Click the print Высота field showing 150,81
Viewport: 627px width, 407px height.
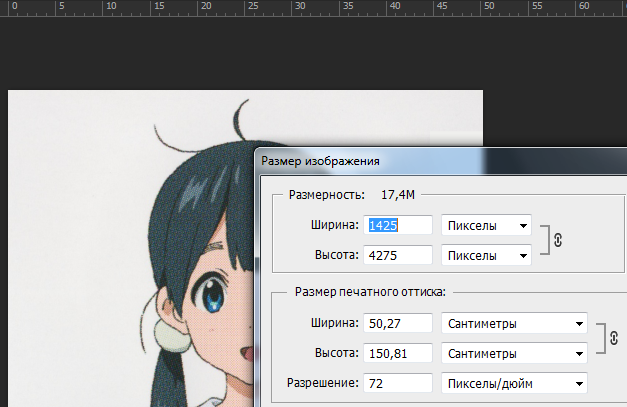pyautogui.click(x=399, y=353)
